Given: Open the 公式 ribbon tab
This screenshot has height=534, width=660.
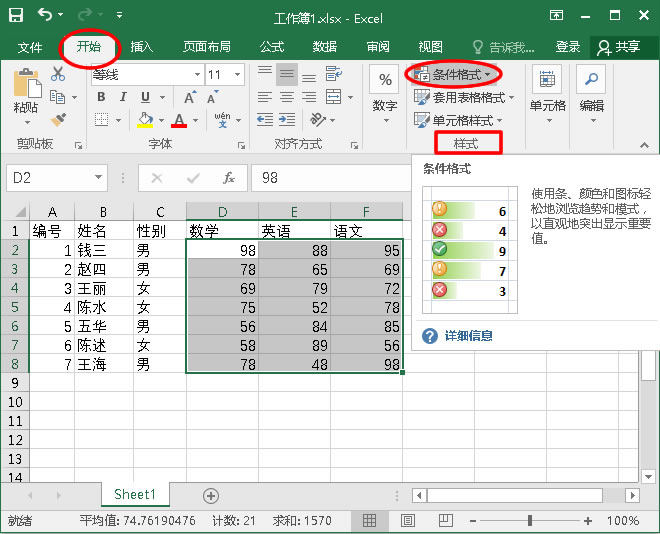Looking at the screenshot, I should pos(272,46).
